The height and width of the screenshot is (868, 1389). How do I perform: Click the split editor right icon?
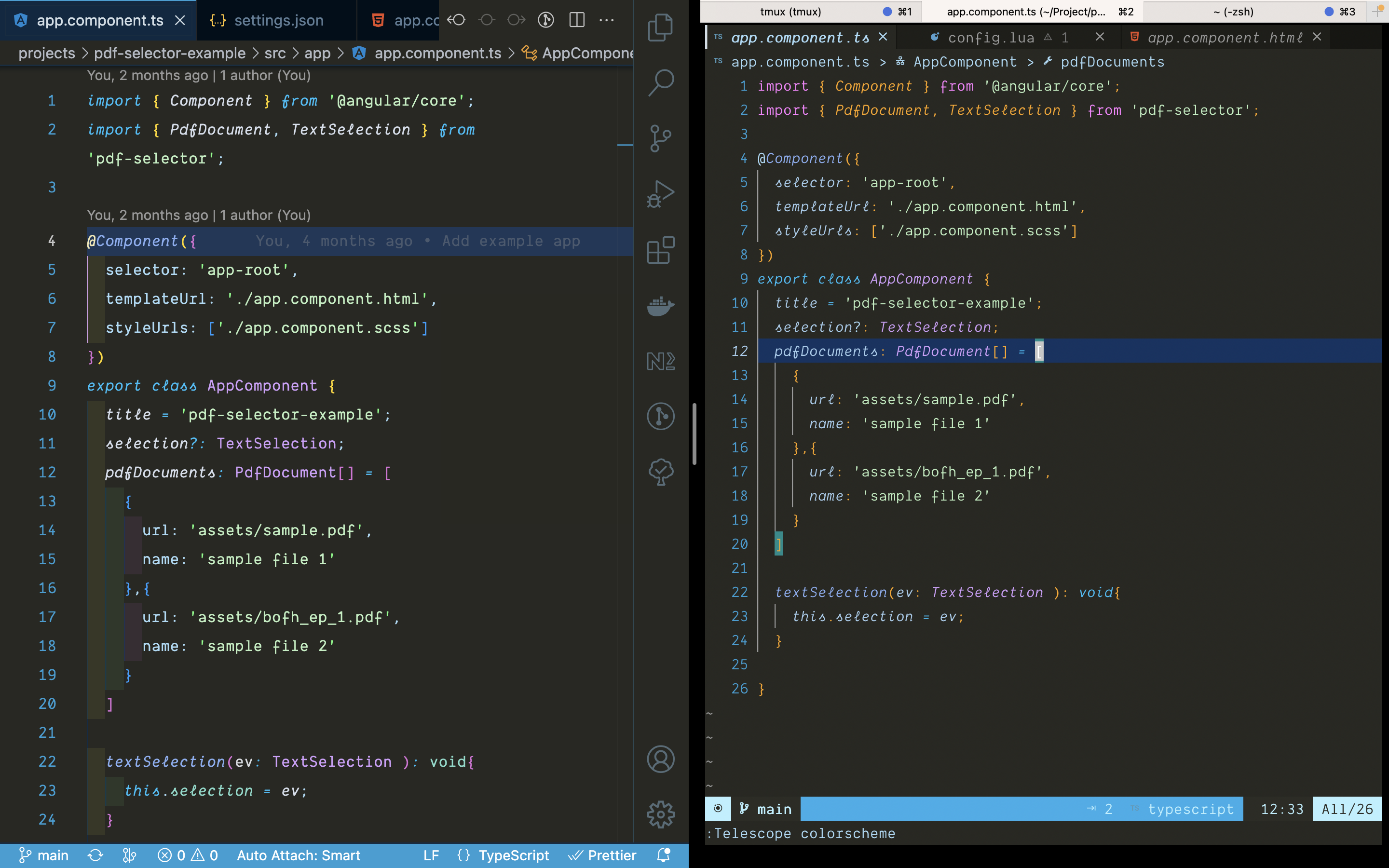click(x=576, y=20)
